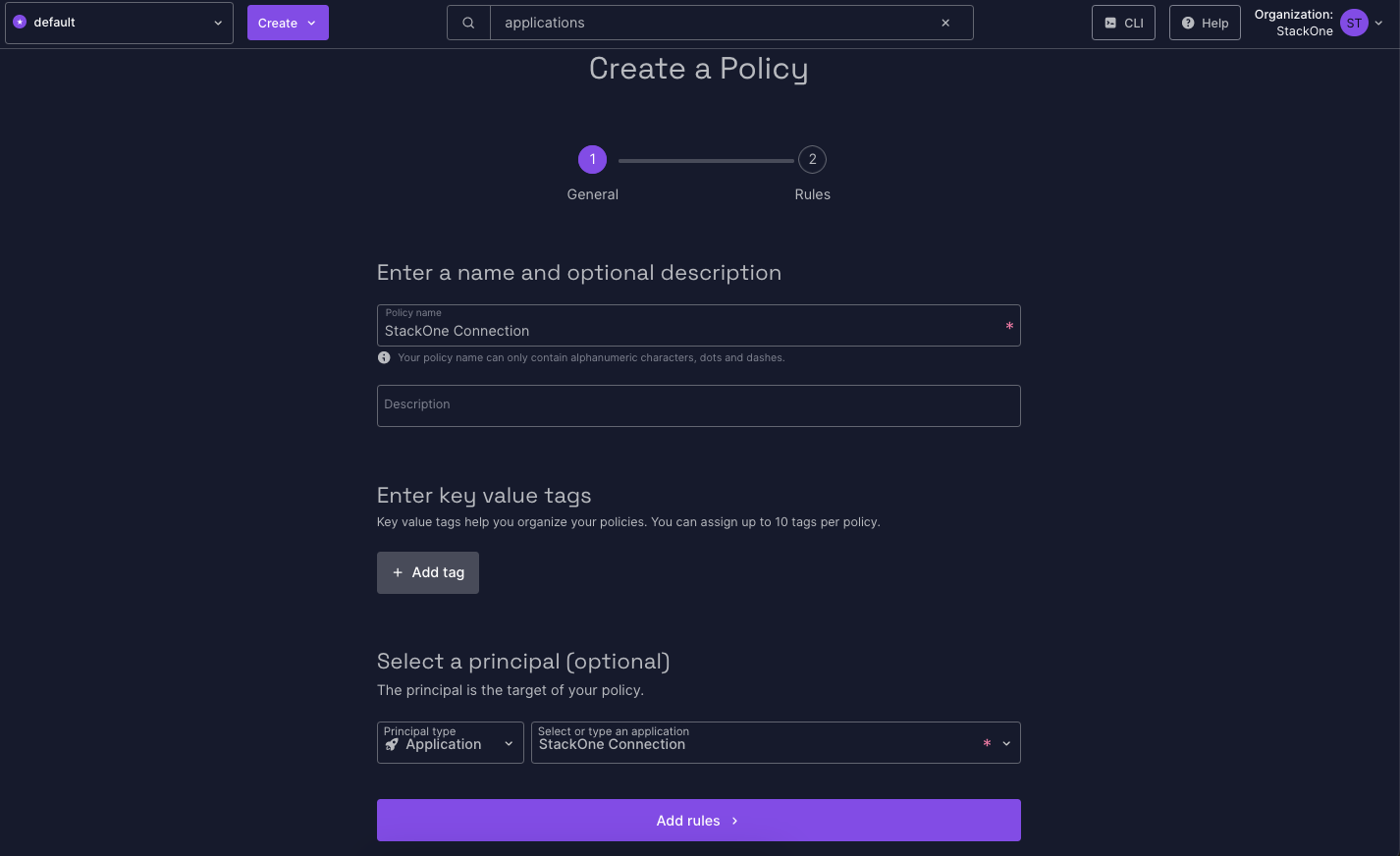Open the application selector dropdown chevron

[x=1005, y=744]
